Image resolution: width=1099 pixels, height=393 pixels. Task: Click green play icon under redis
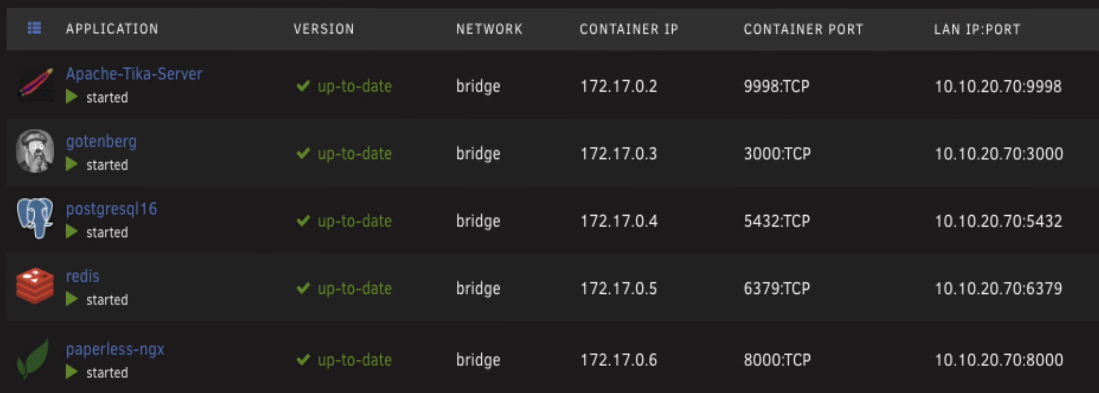tap(71, 299)
